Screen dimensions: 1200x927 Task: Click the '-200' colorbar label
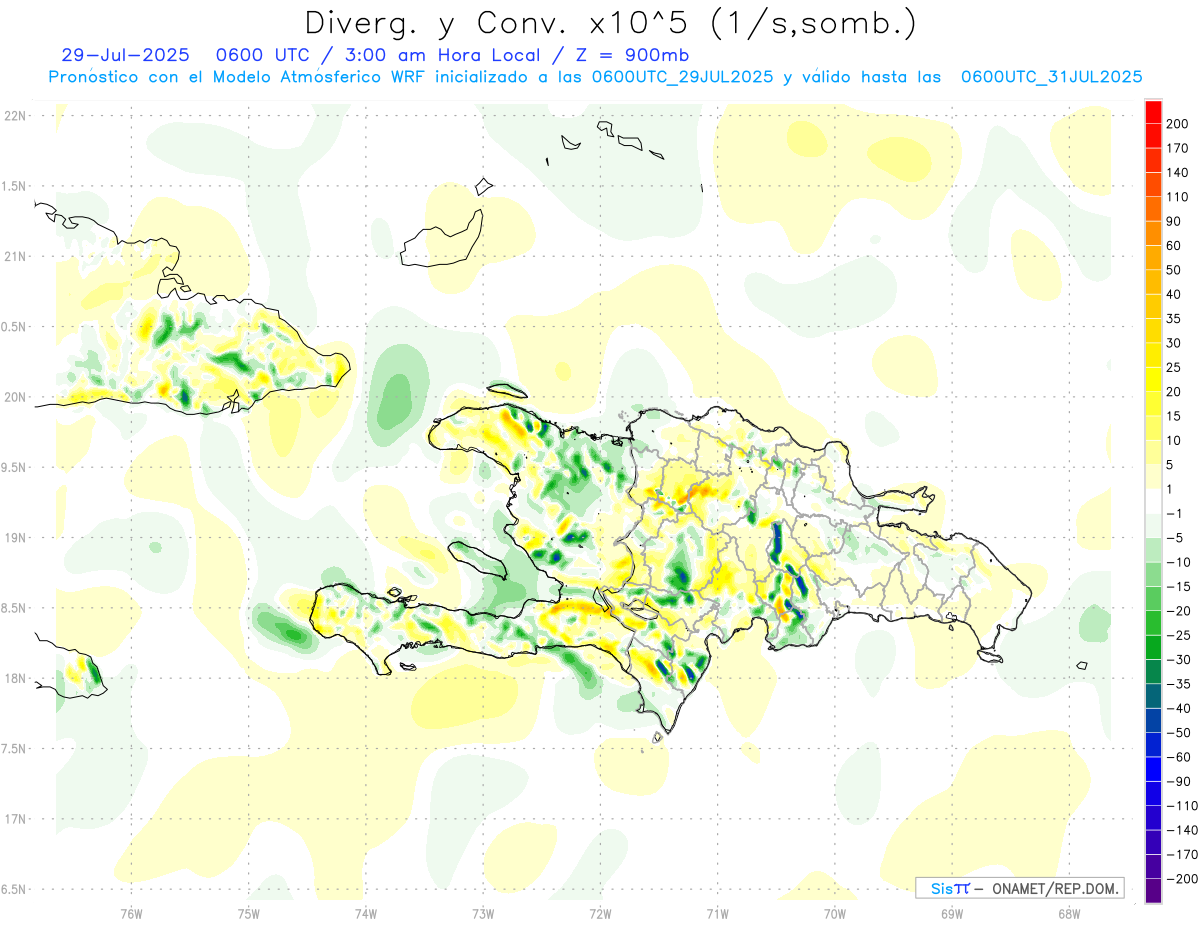(x=1181, y=879)
